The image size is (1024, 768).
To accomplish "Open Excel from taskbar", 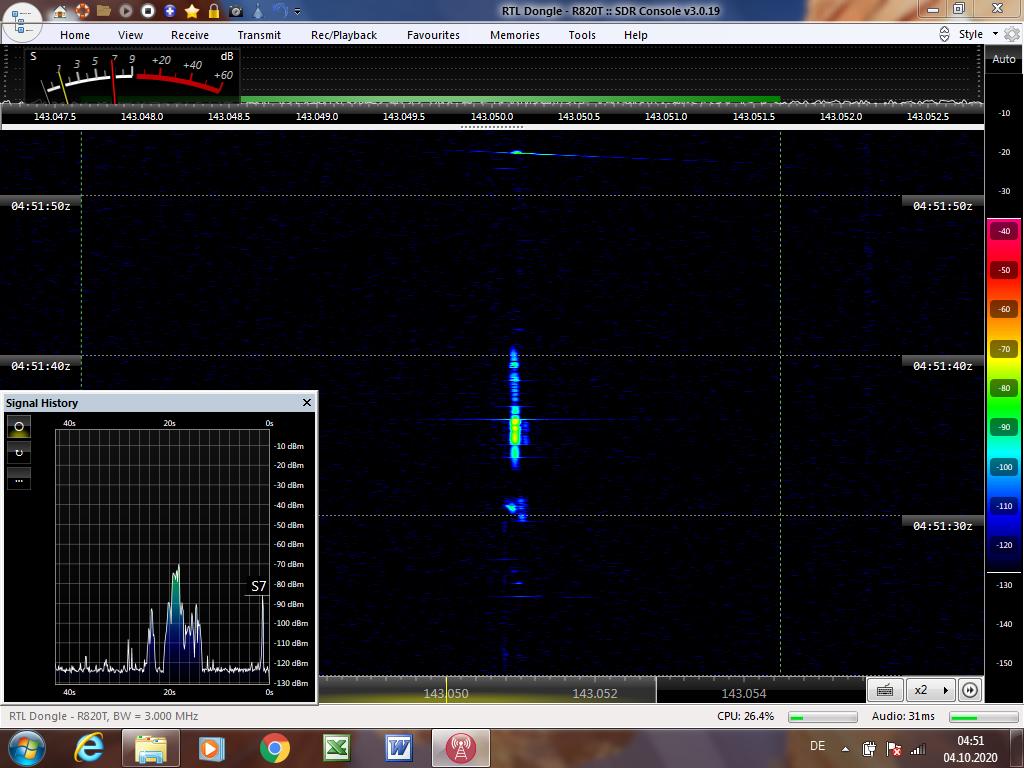I will 336,748.
